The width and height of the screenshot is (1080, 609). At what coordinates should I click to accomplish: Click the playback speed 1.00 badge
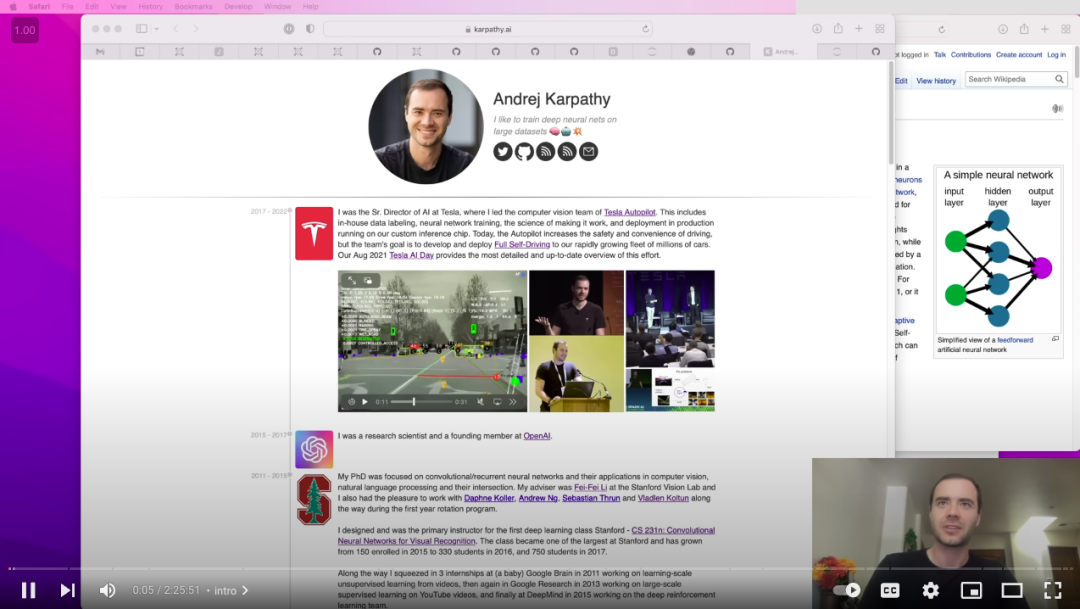click(25, 30)
